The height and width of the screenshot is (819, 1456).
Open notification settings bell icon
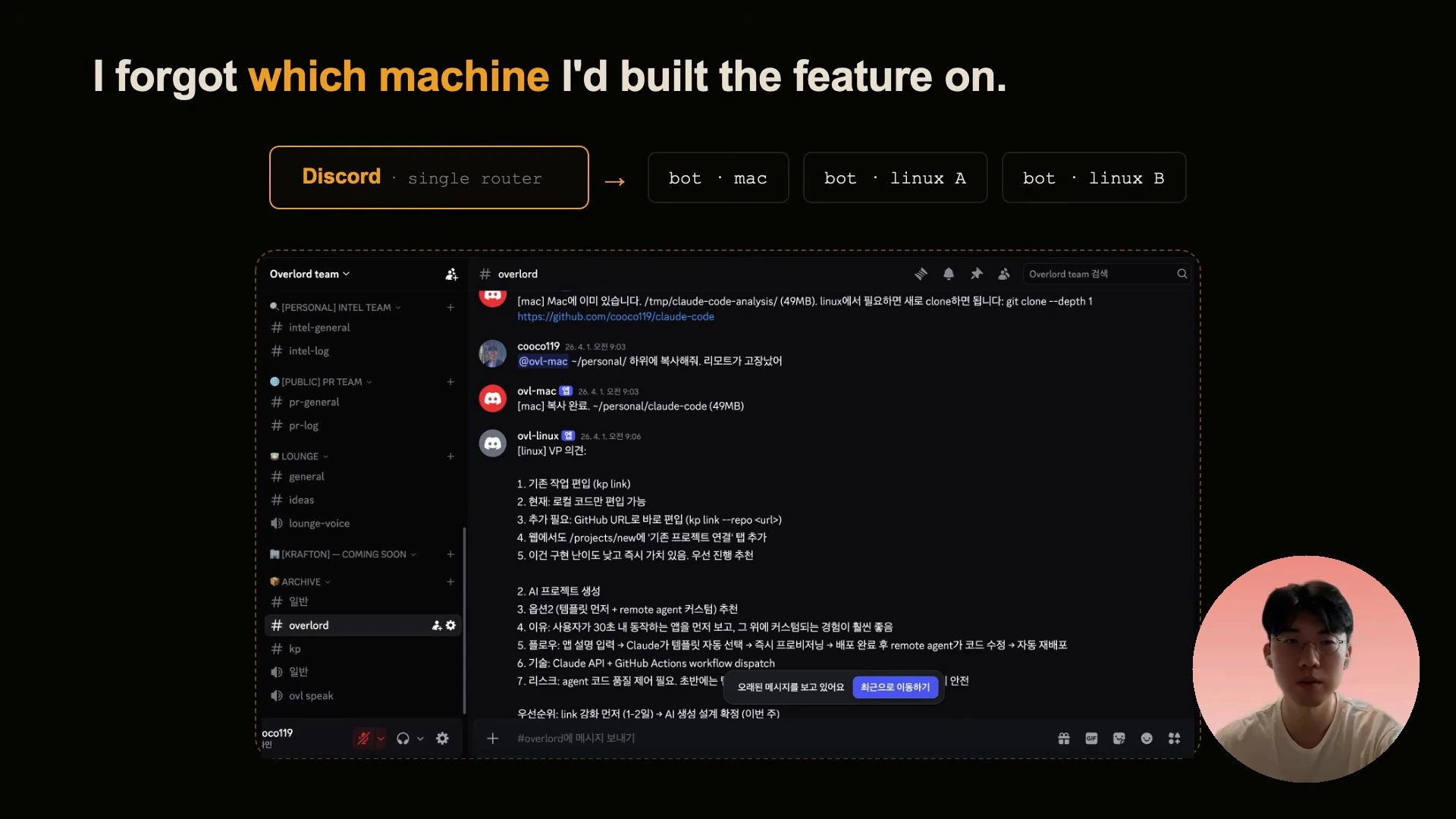949,274
